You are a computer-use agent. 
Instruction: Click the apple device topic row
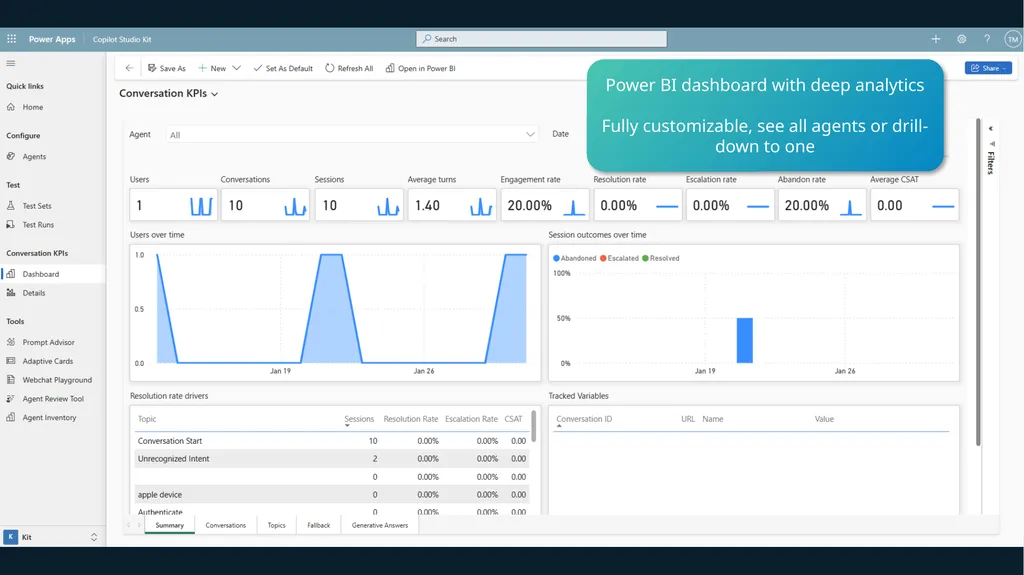332,495
